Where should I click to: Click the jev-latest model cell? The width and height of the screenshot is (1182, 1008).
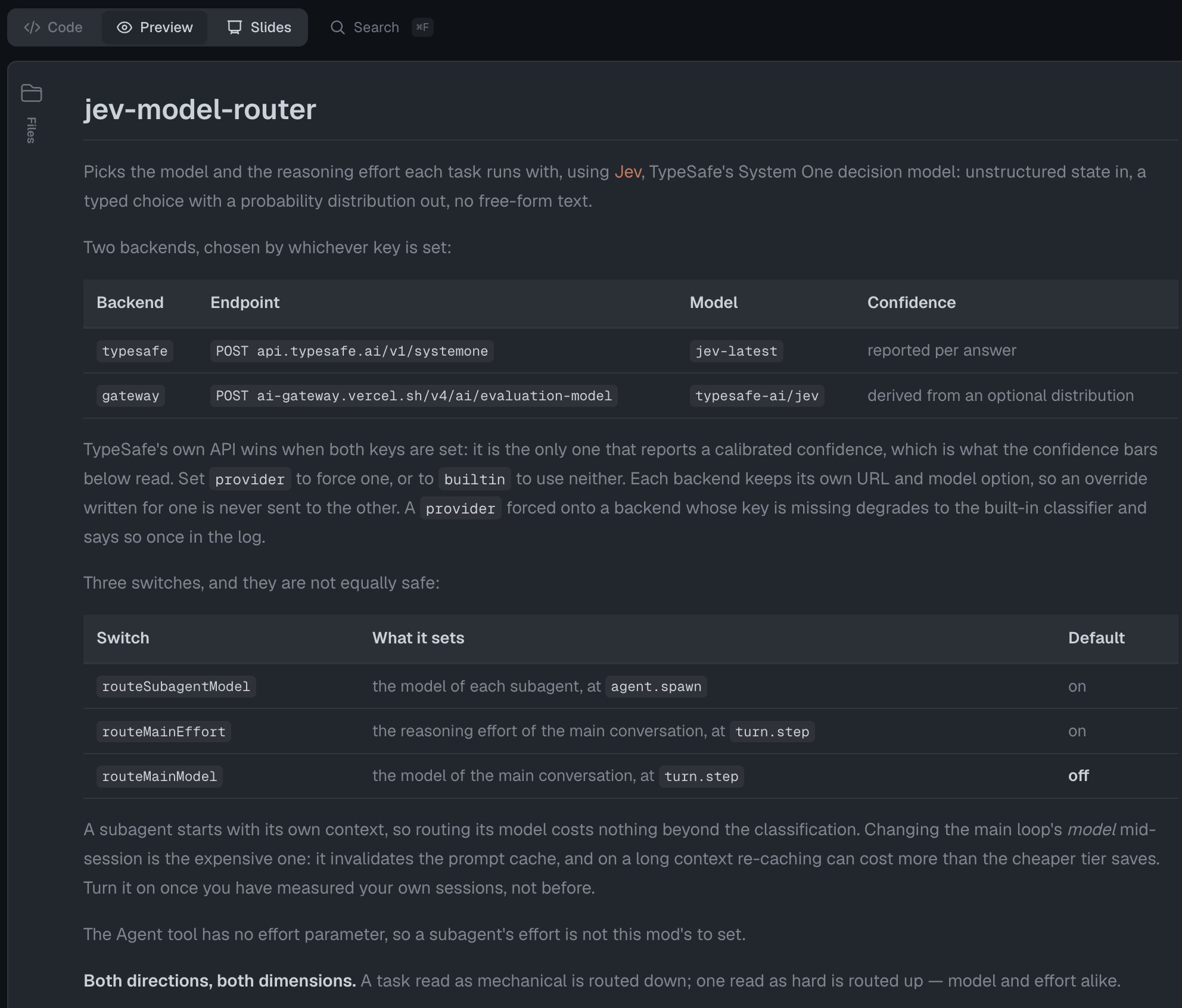pos(736,351)
